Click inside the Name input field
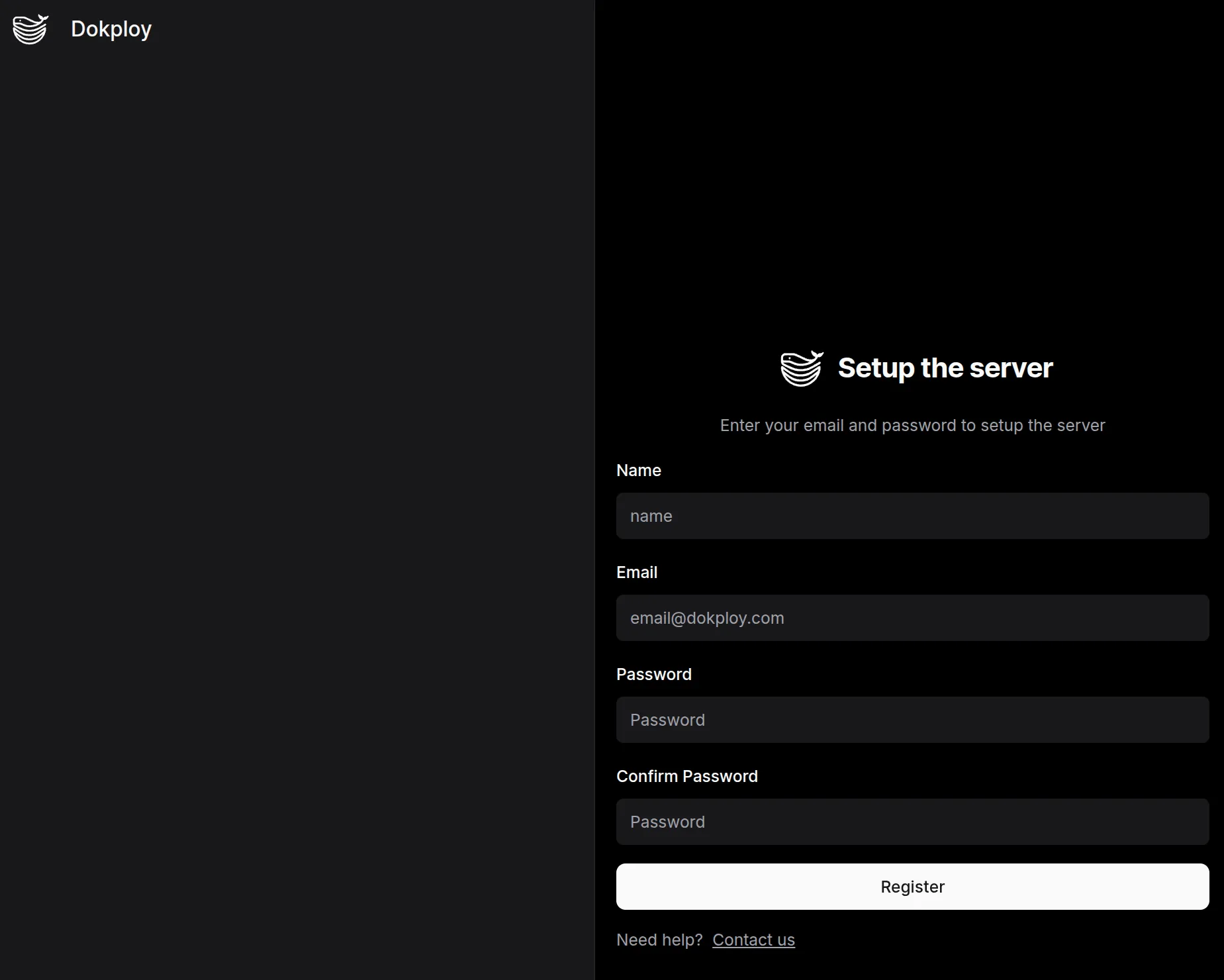 (912, 516)
